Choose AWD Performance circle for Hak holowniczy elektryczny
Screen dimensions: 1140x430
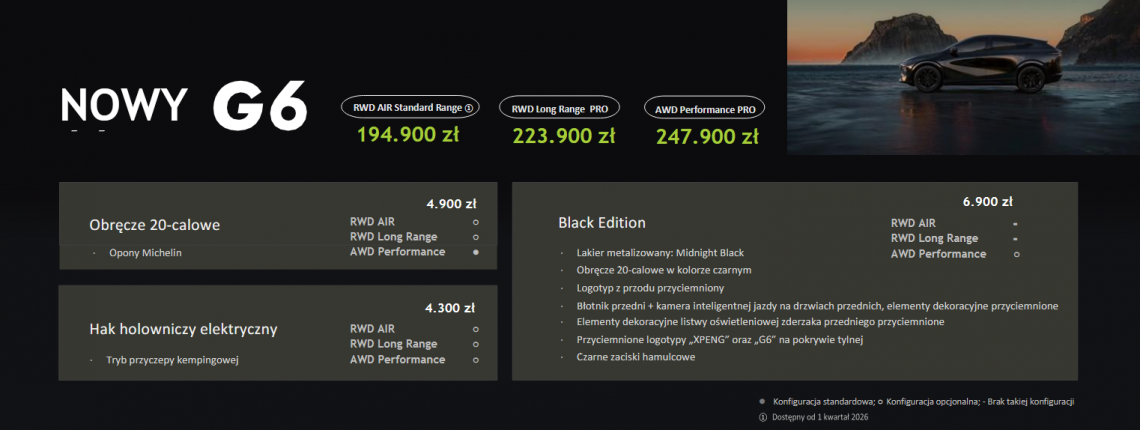[x=475, y=360]
